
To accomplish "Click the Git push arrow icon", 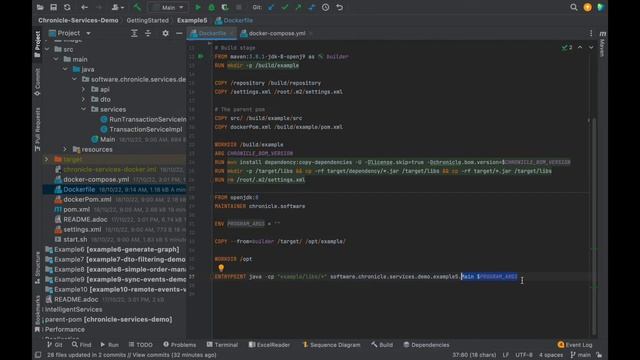I will pyautogui.click(x=298, y=7).
